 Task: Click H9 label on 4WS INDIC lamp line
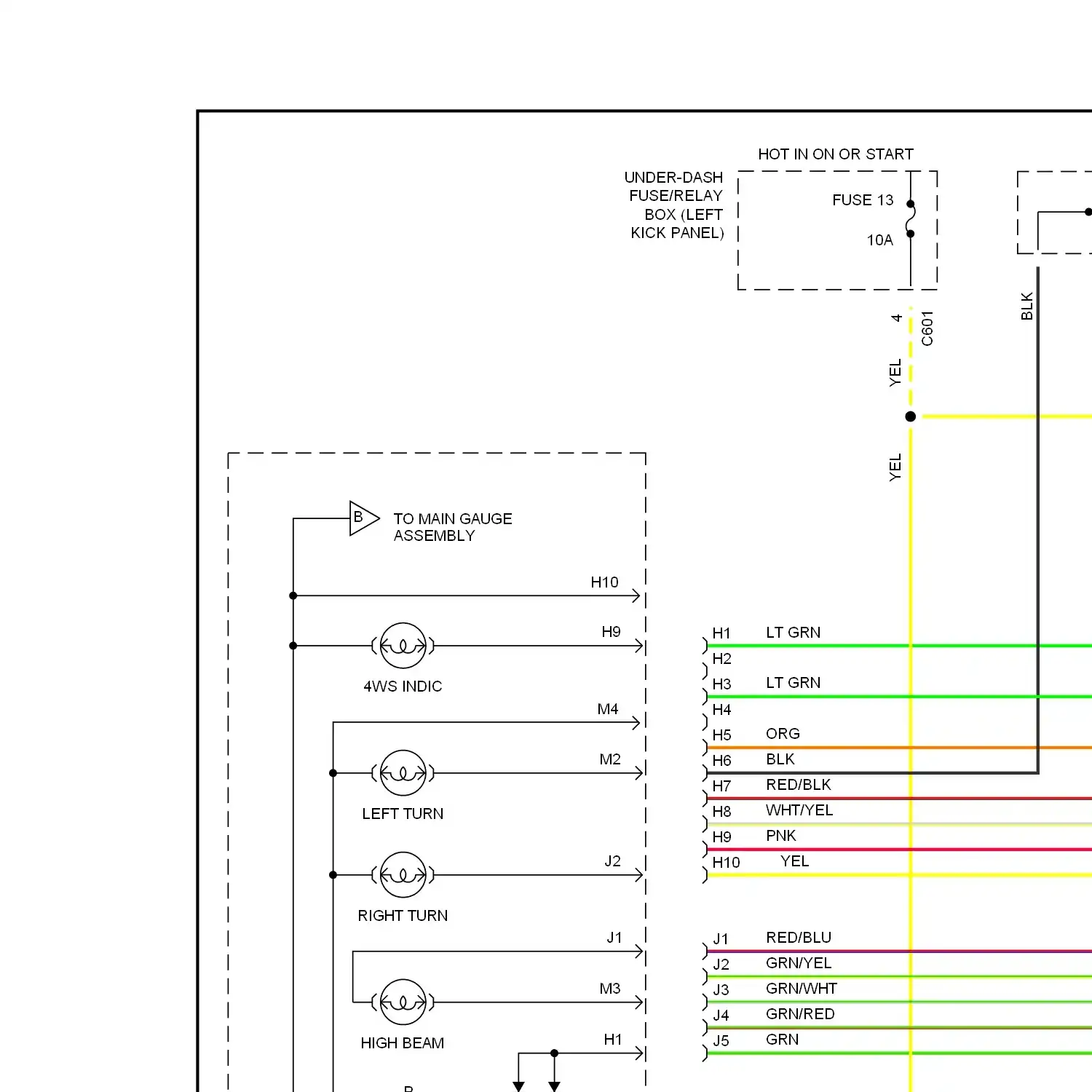tap(612, 632)
